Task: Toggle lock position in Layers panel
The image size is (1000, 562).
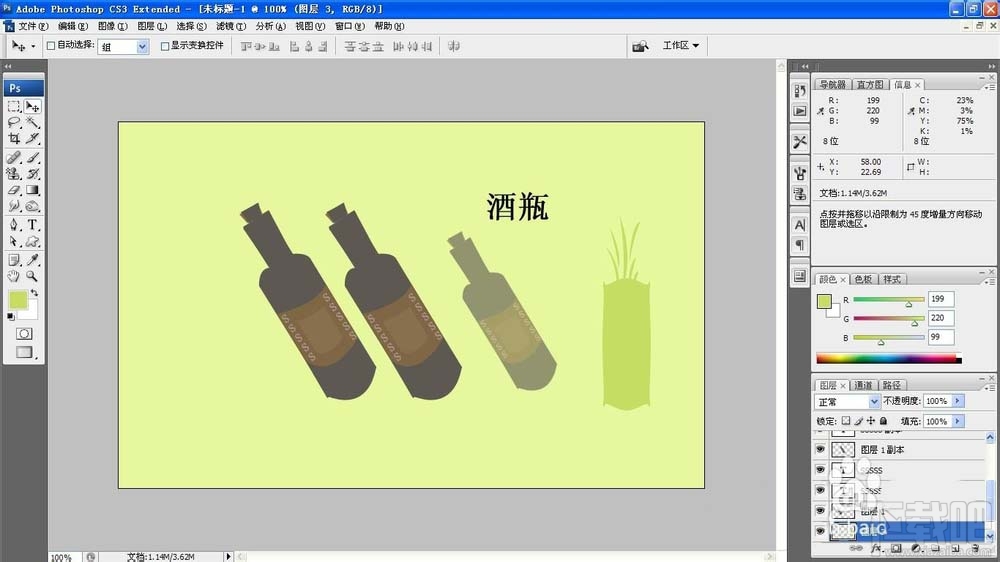Action: [x=871, y=421]
